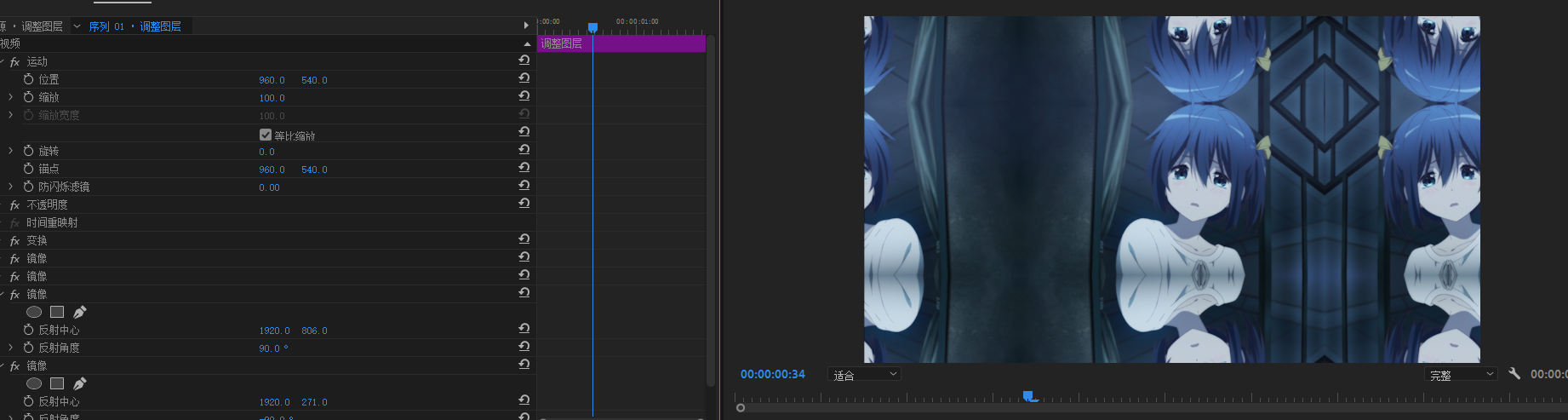Click the 调整图层 clip bar in timeline
Image resolution: width=1568 pixels, height=420 pixels.
coord(647,43)
